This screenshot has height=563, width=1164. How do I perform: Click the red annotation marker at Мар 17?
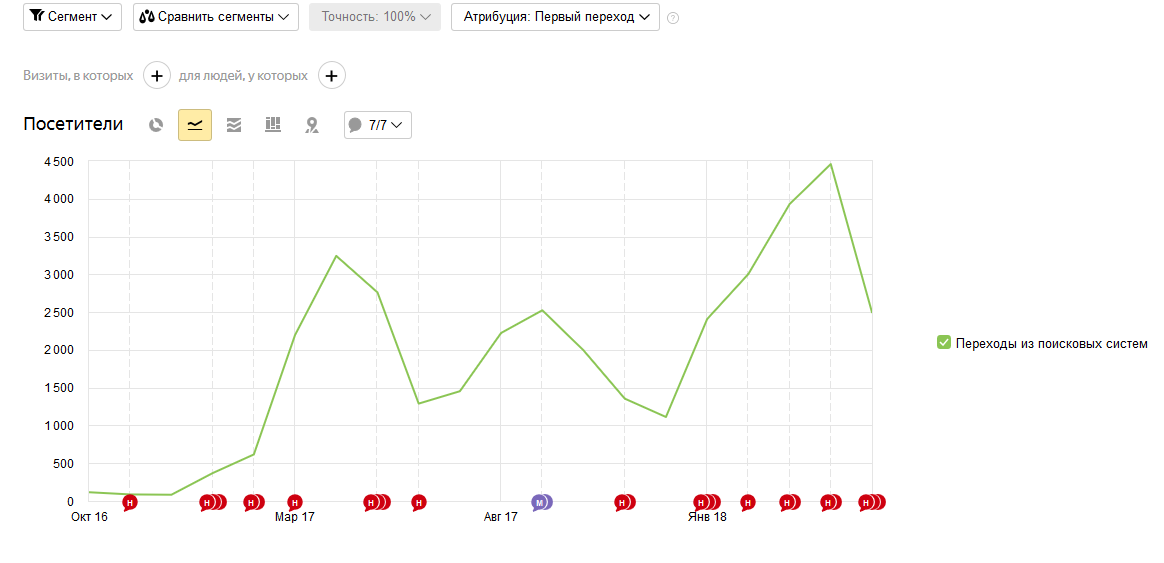coord(295,503)
